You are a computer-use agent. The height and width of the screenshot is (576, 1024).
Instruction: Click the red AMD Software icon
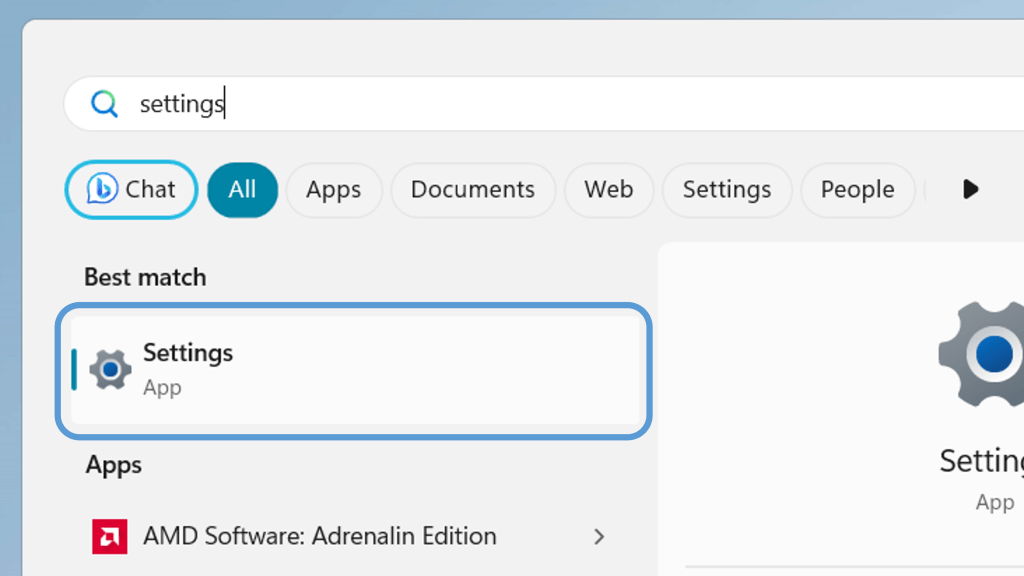pyautogui.click(x=110, y=537)
